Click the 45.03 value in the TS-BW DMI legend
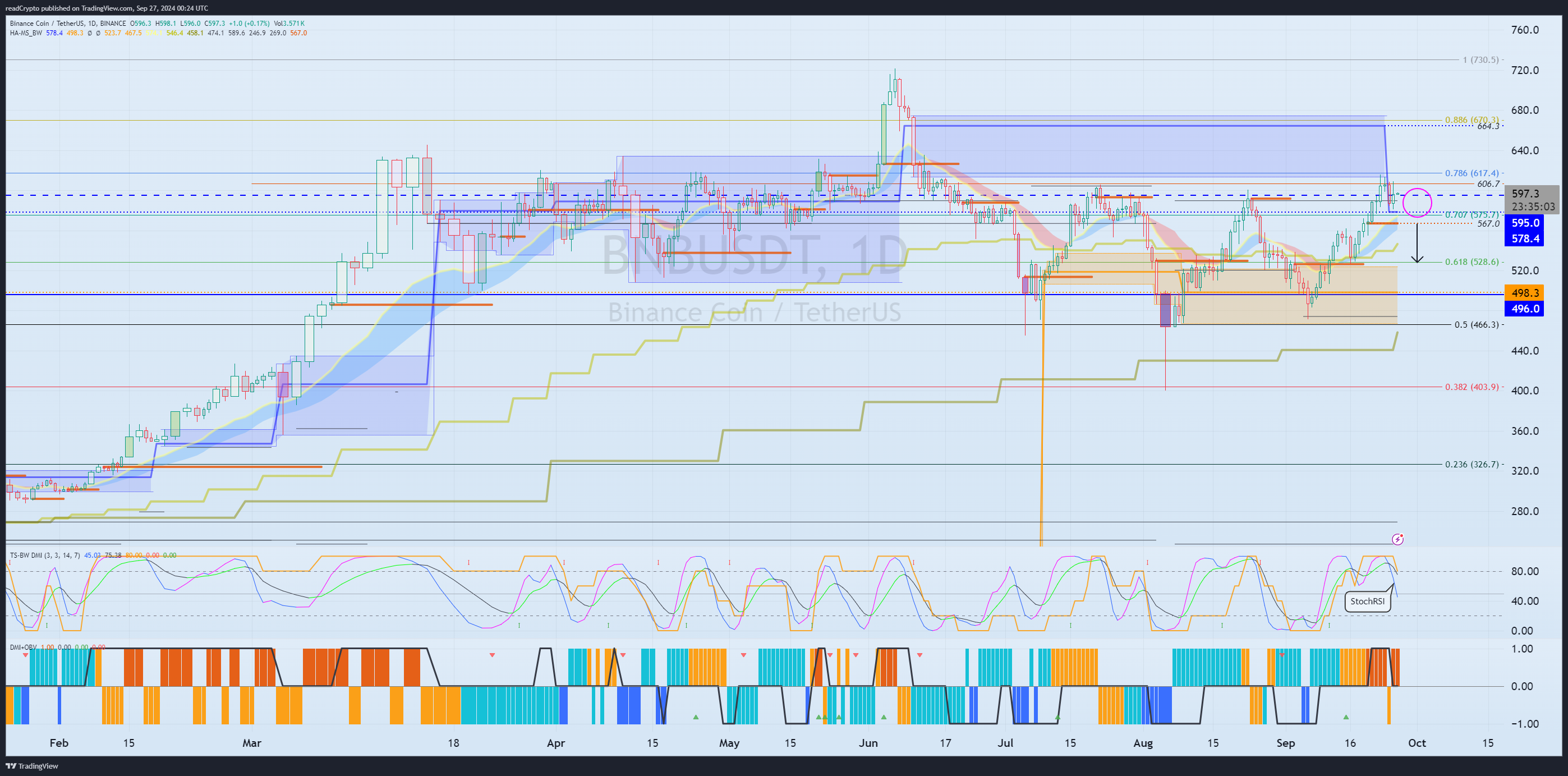The width and height of the screenshot is (1568, 776). point(93,555)
